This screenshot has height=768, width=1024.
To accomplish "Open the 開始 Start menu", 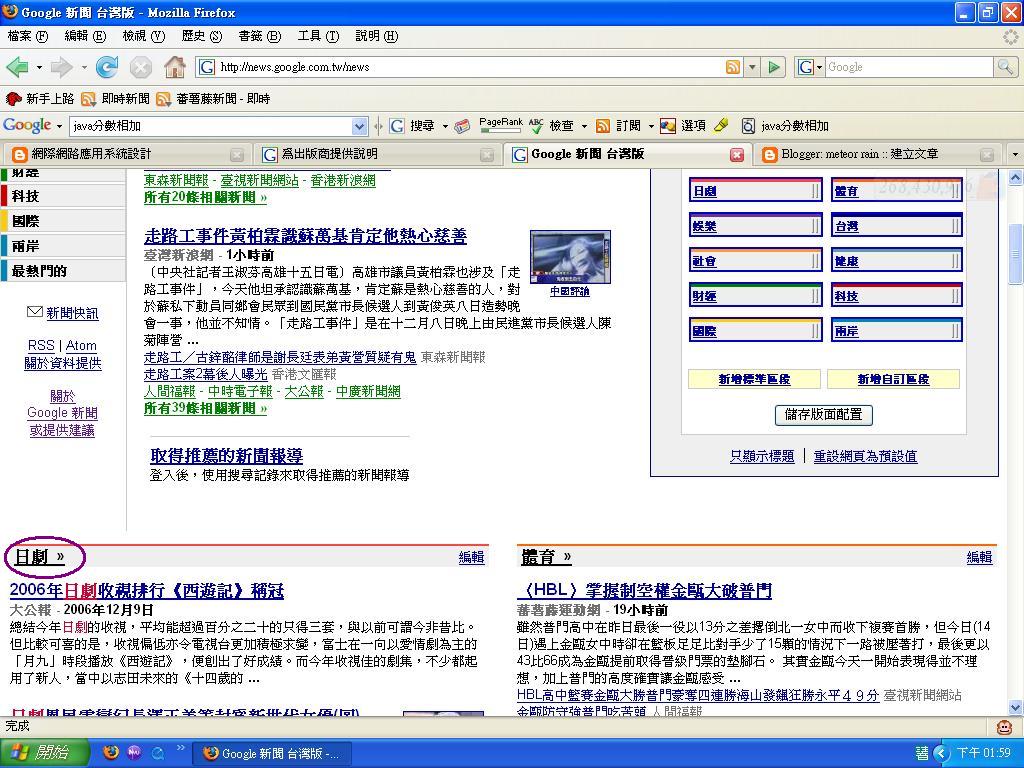I will coord(44,753).
